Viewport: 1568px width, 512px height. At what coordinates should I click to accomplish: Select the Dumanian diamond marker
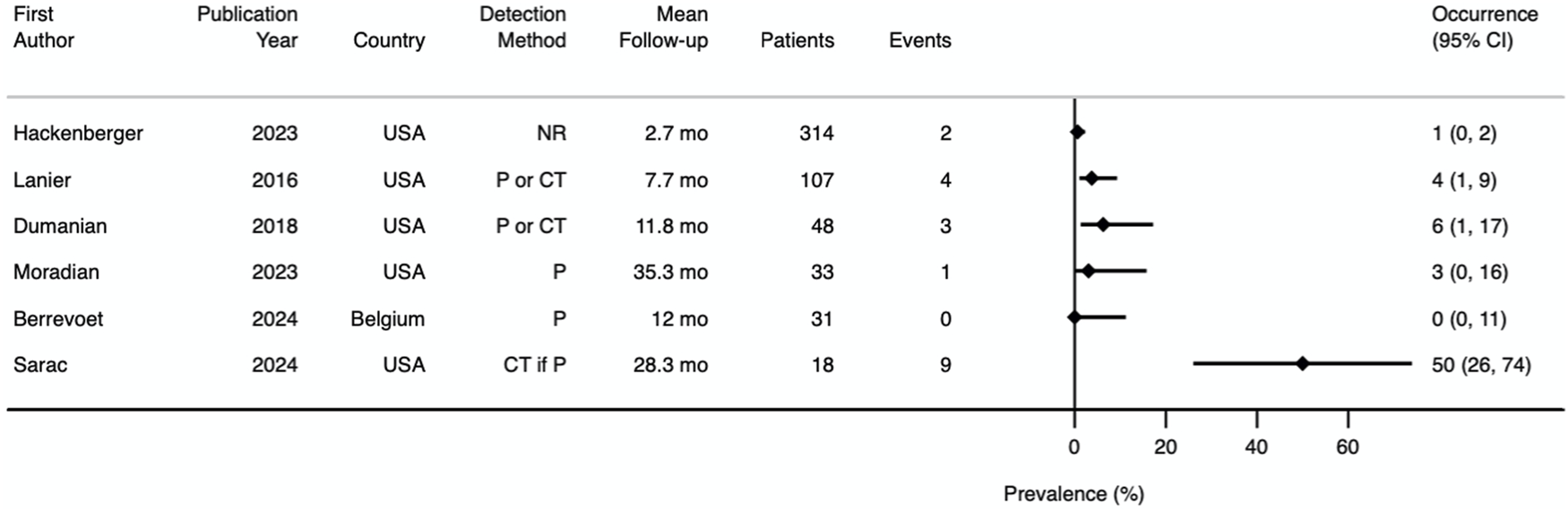tap(1103, 225)
